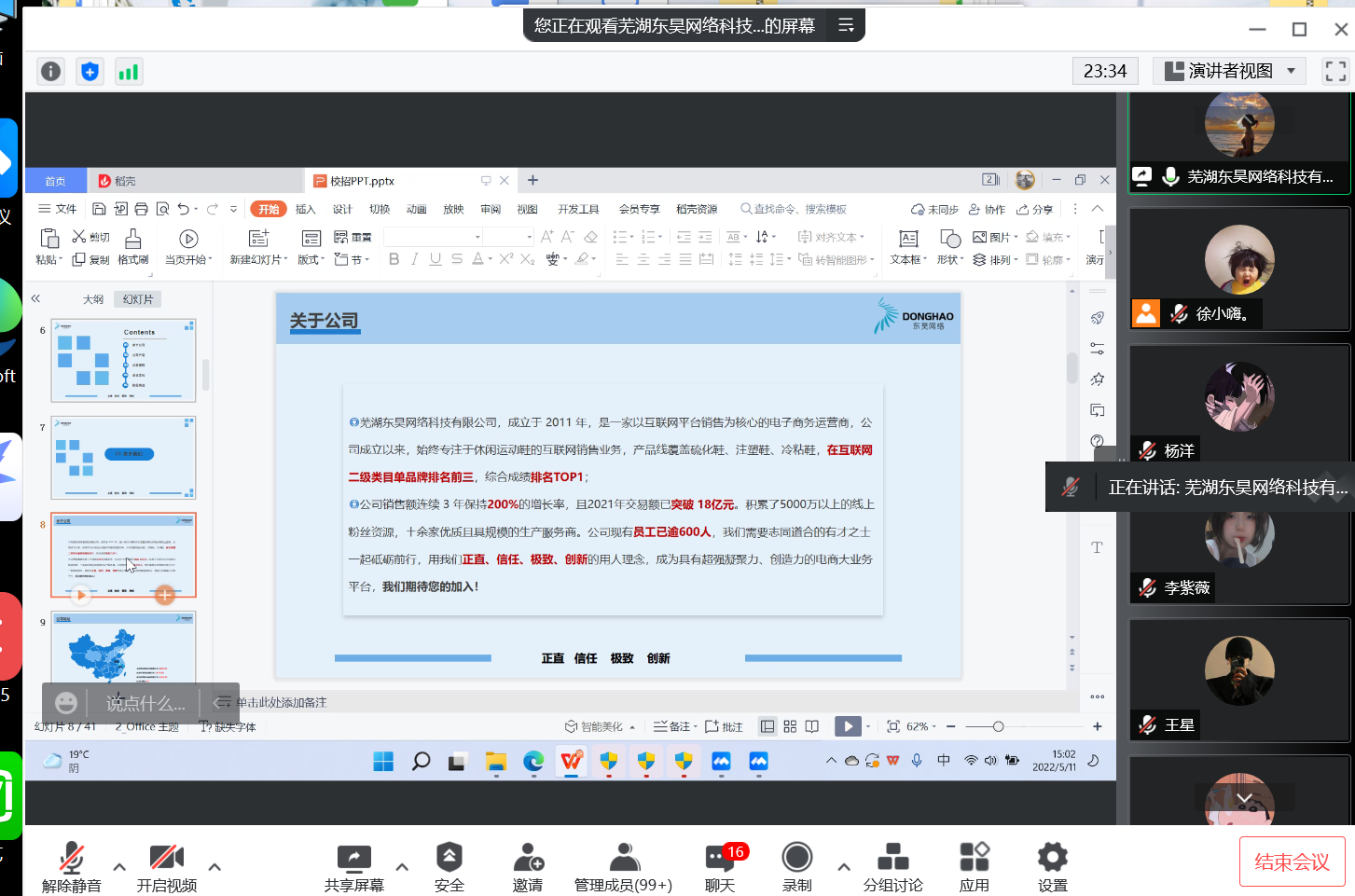
Task: Expand recording options arrow beside 录制
Action: coord(844,867)
